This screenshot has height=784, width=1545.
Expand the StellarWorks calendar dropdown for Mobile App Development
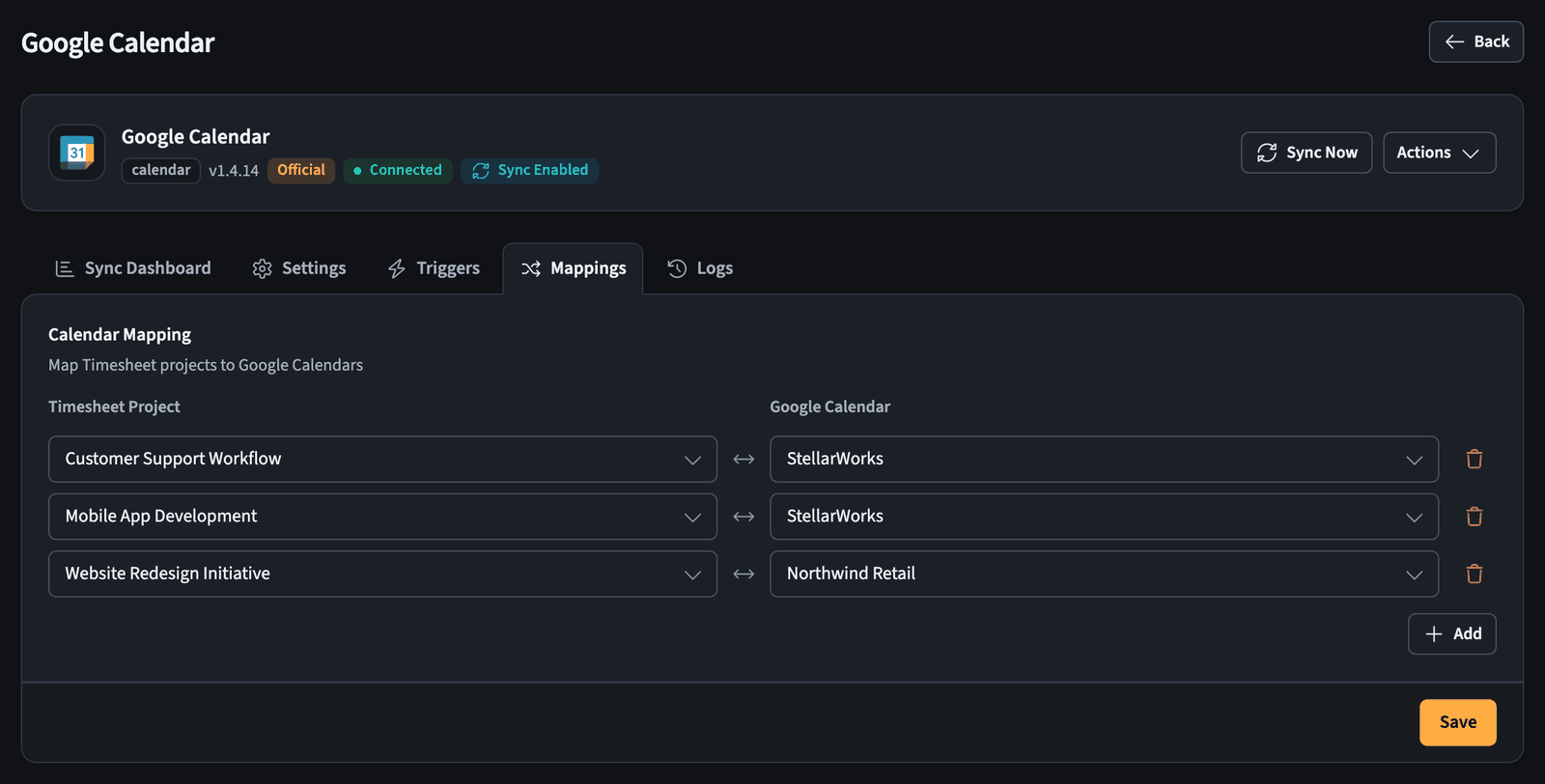[x=1104, y=517]
